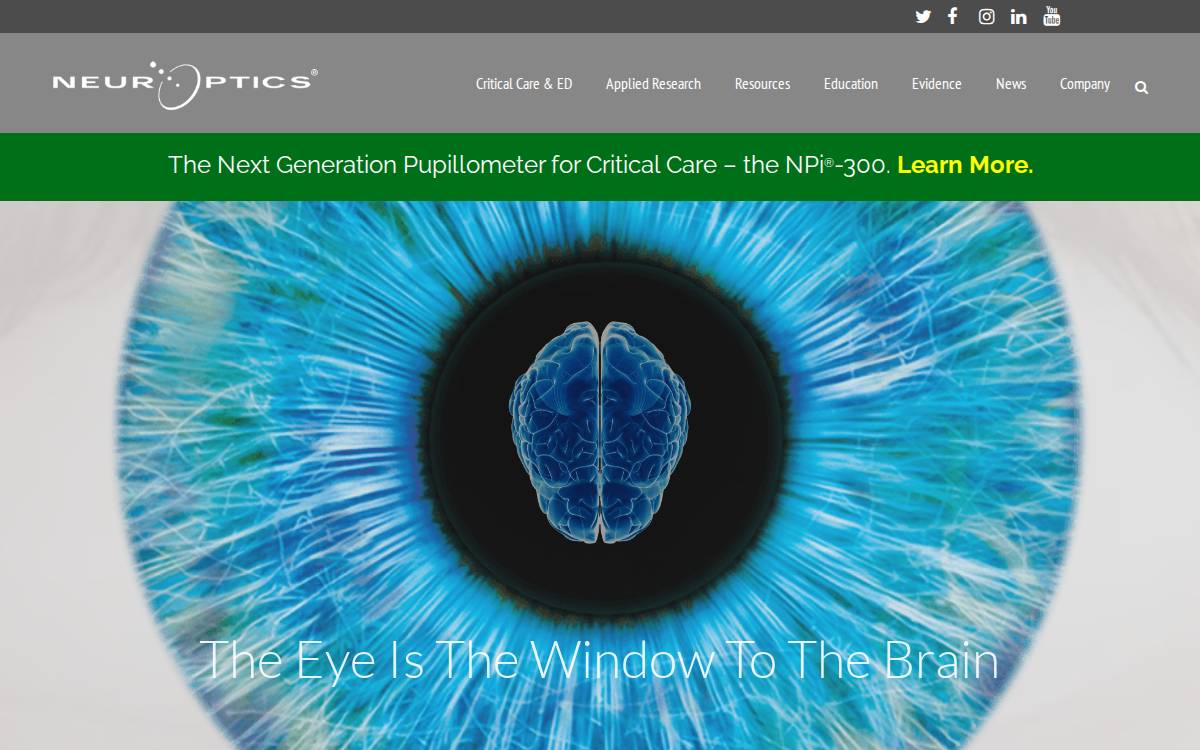Open the Facebook social link
1200x750 pixels.
click(953, 16)
